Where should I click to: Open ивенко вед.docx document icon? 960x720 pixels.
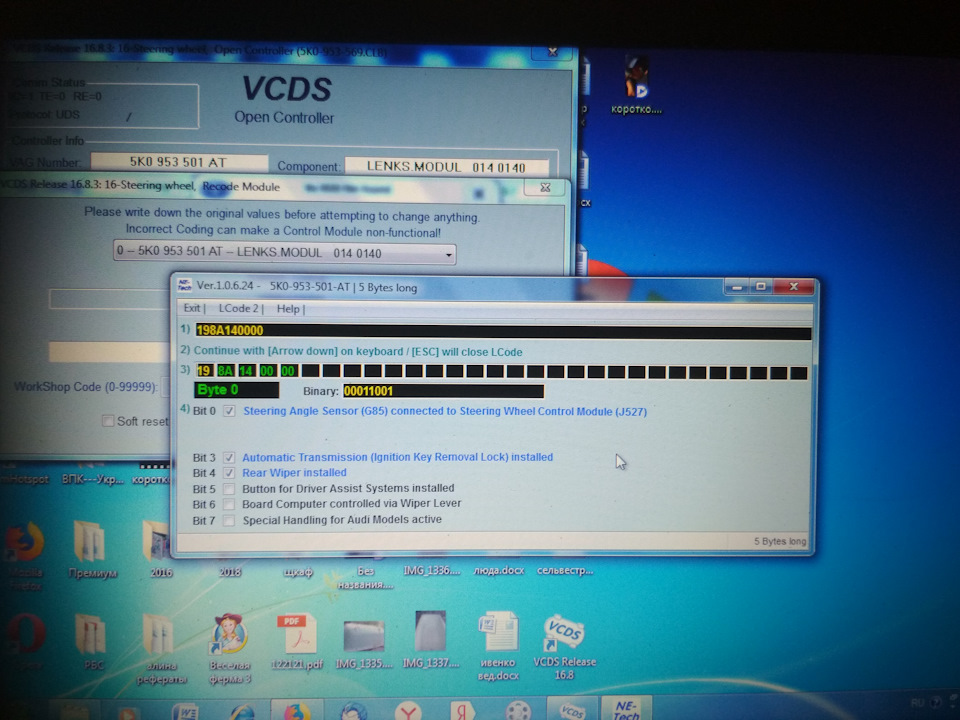pyautogui.click(x=498, y=646)
